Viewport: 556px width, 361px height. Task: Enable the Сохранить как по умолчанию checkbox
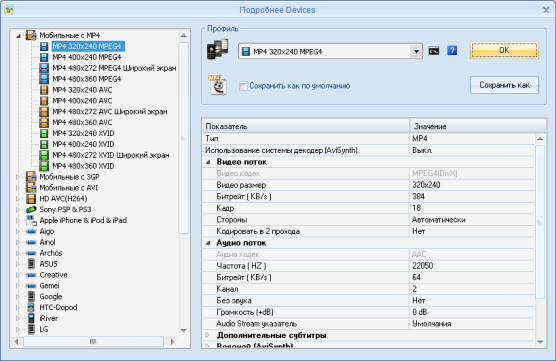click(x=243, y=86)
